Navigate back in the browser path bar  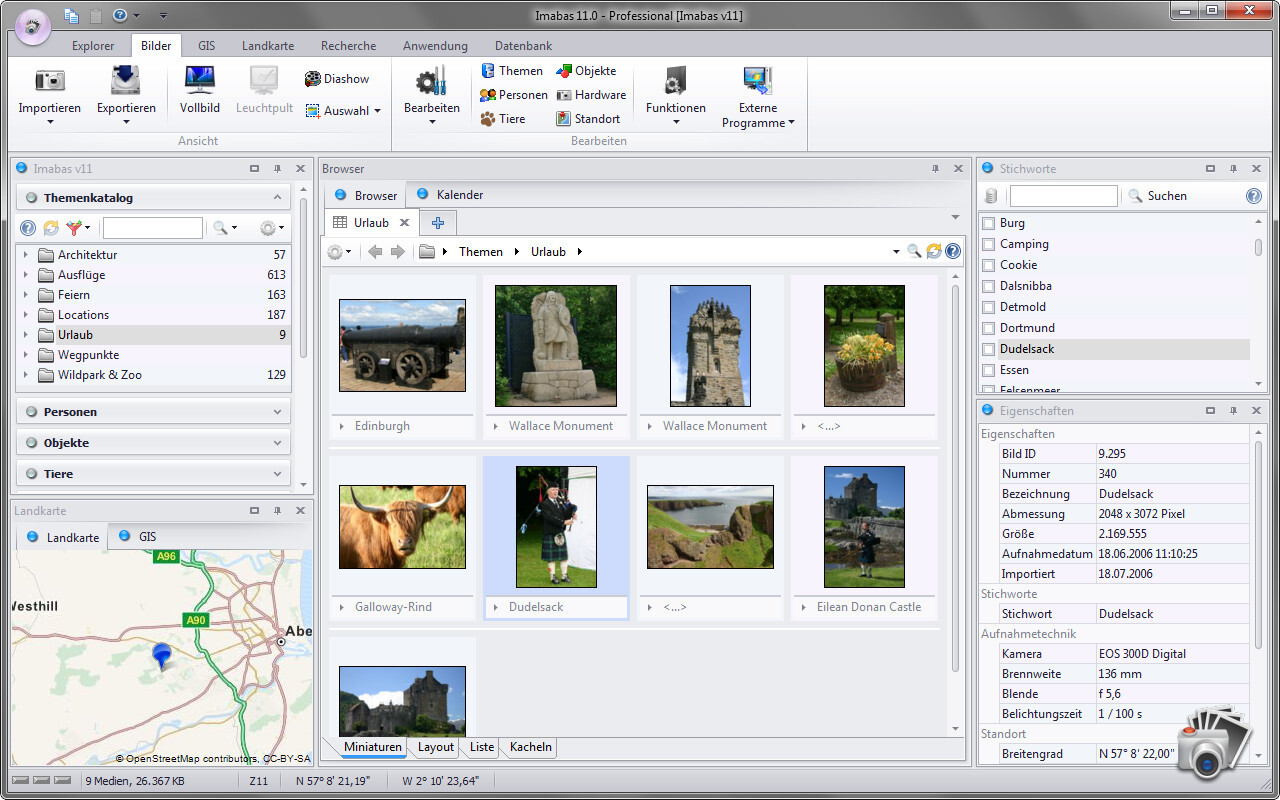click(x=375, y=252)
